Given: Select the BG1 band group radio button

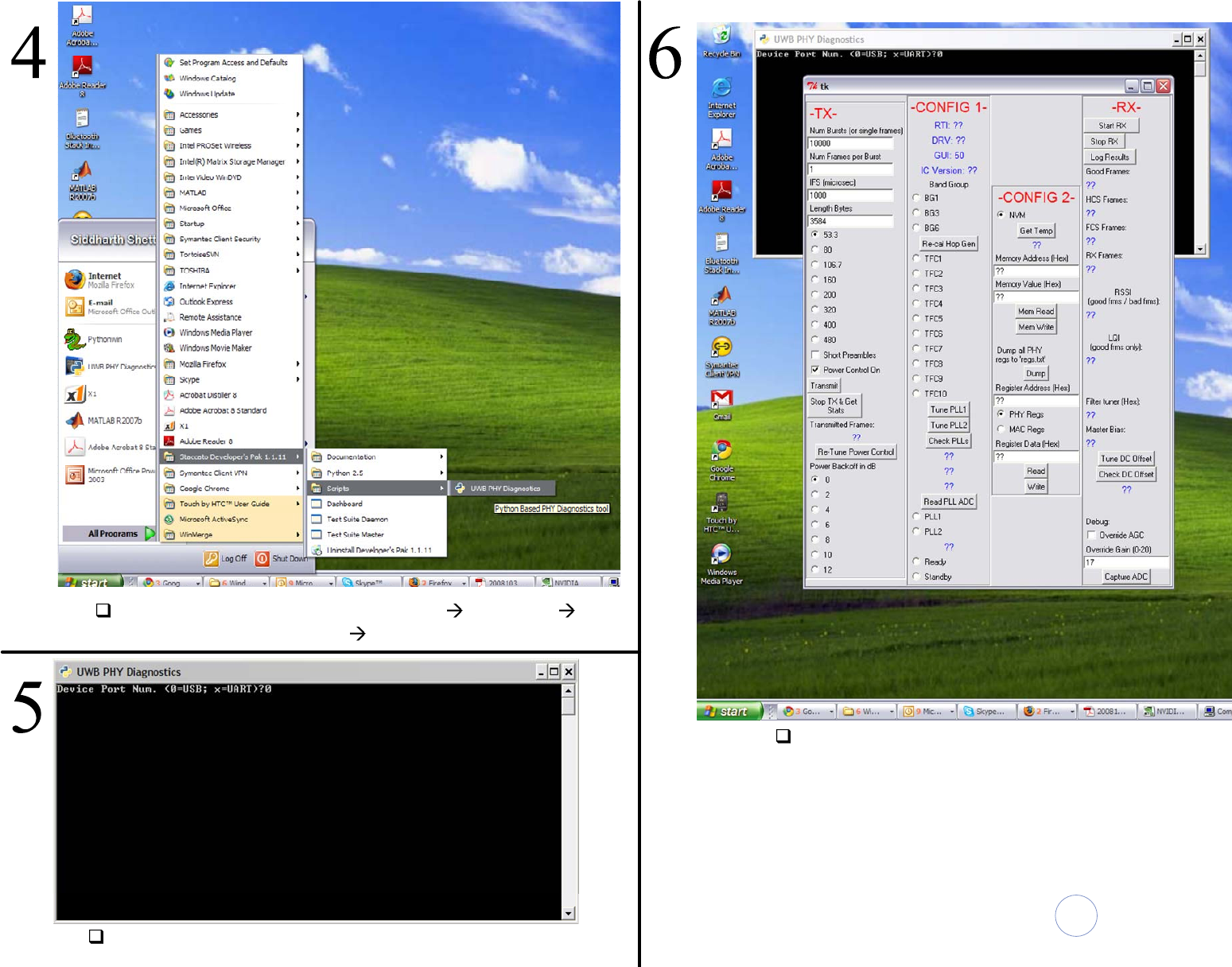Looking at the screenshot, I should click(915, 197).
